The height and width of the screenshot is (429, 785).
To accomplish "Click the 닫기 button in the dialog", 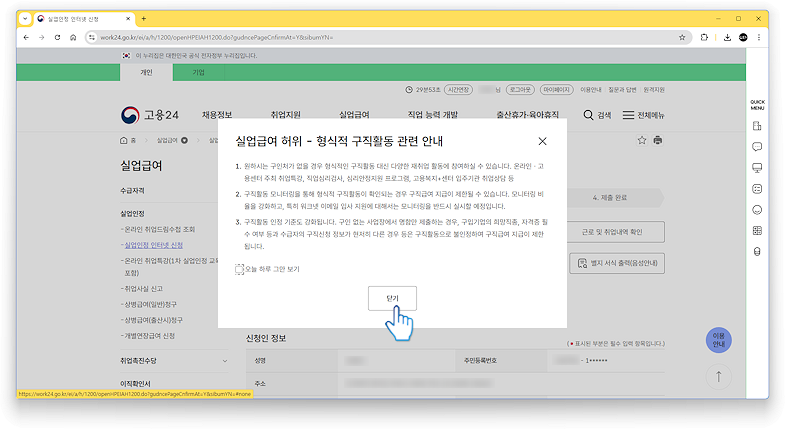I will pyautogui.click(x=392, y=298).
